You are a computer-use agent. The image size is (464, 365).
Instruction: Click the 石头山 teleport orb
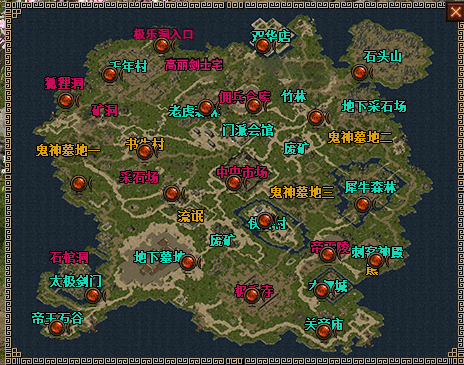360,72
